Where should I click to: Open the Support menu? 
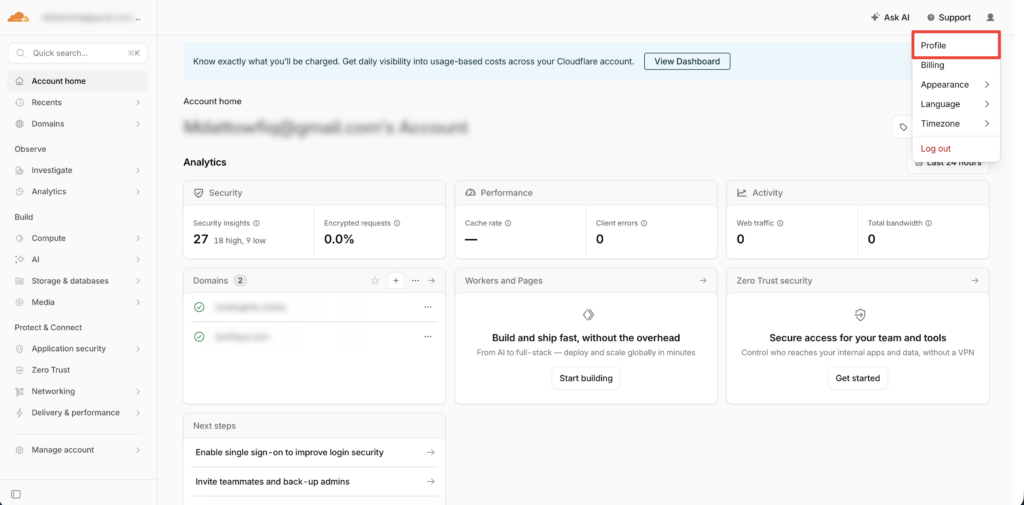point(949,18)
